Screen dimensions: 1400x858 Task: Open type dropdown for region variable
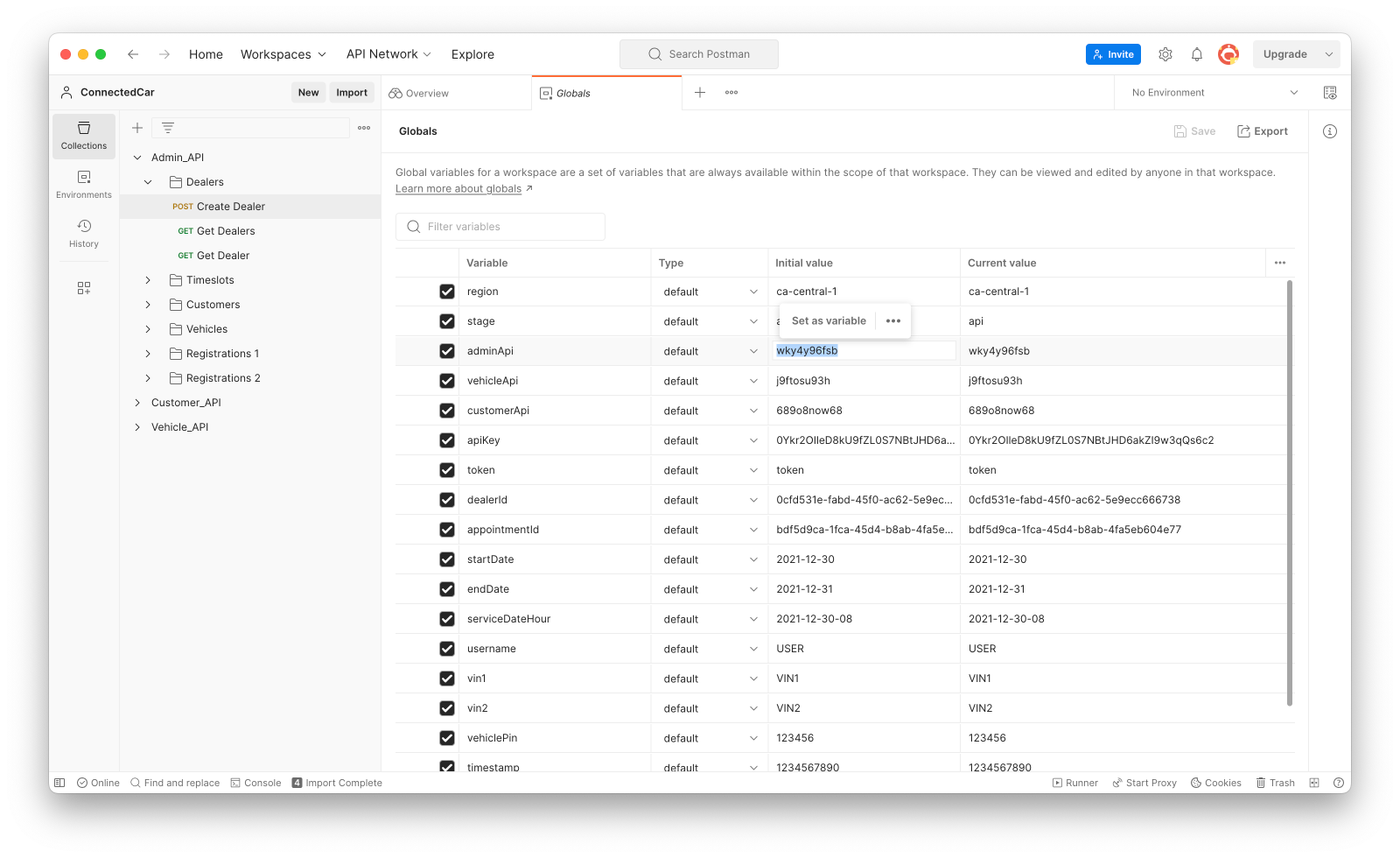710,292
